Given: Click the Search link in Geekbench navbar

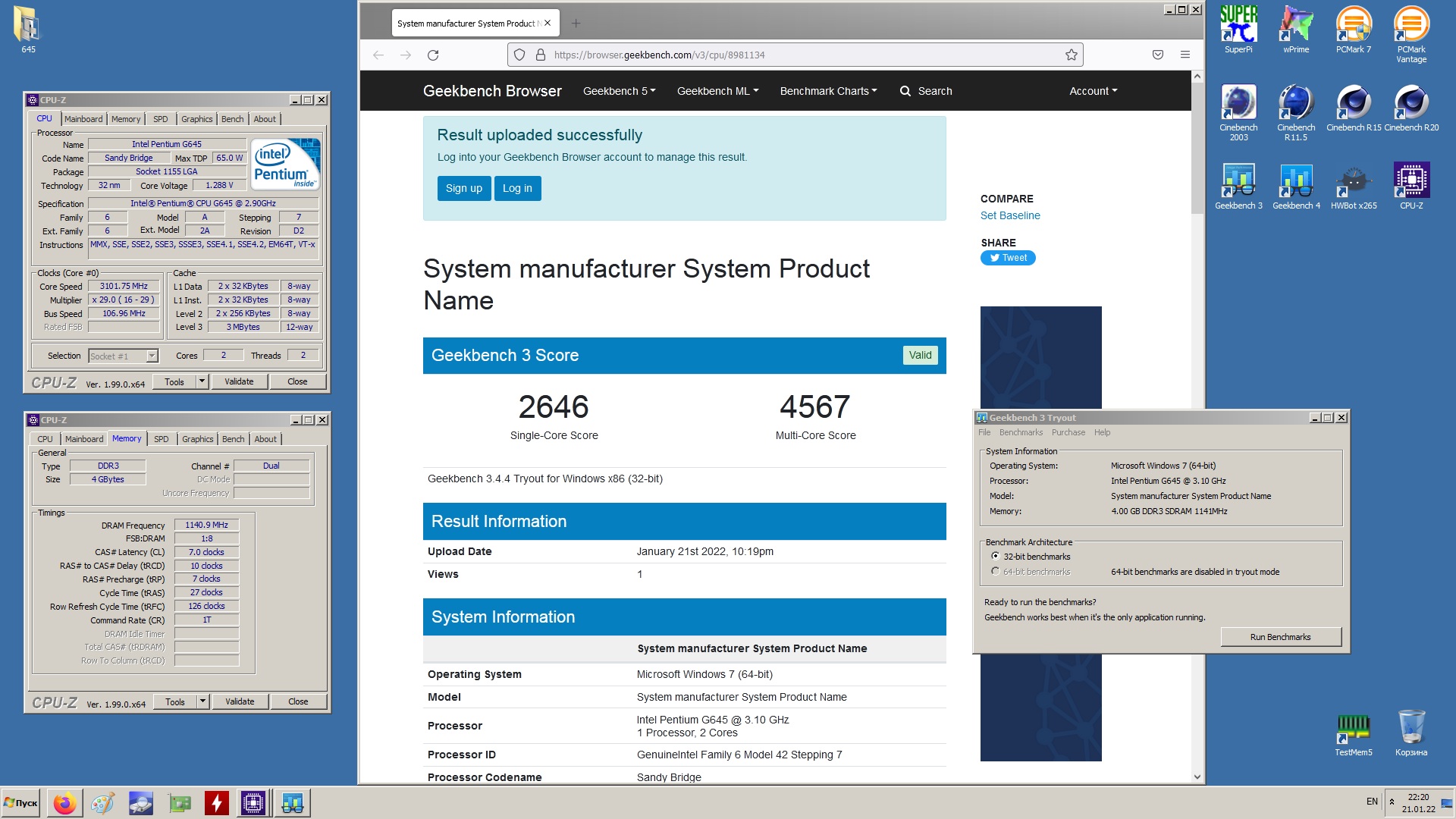Looking at the screenshot, I should click(x=926, y=91).
